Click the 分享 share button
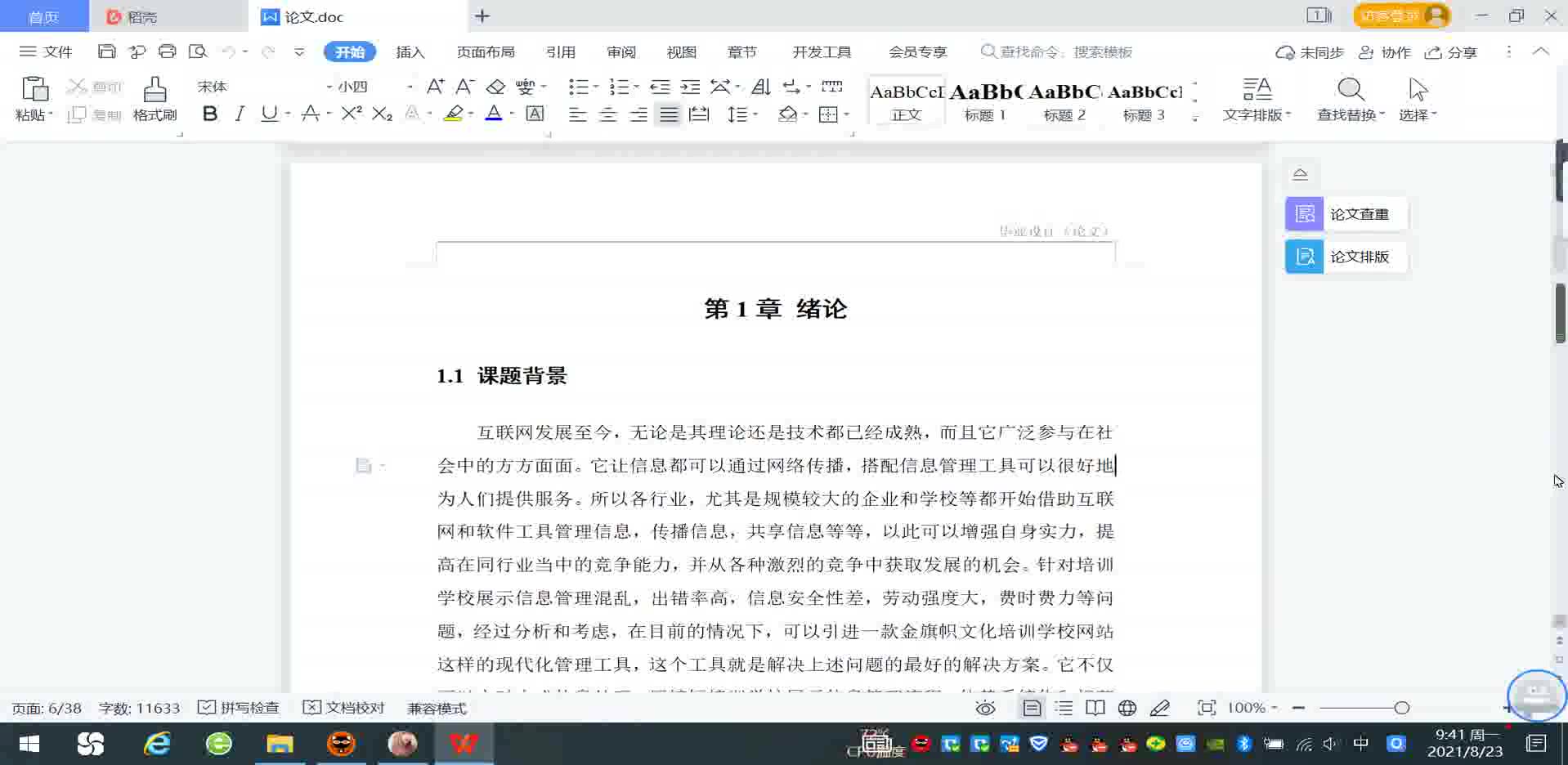Image resolution: width=1568 pixels, height=765 pixels. coord(1451,52)
